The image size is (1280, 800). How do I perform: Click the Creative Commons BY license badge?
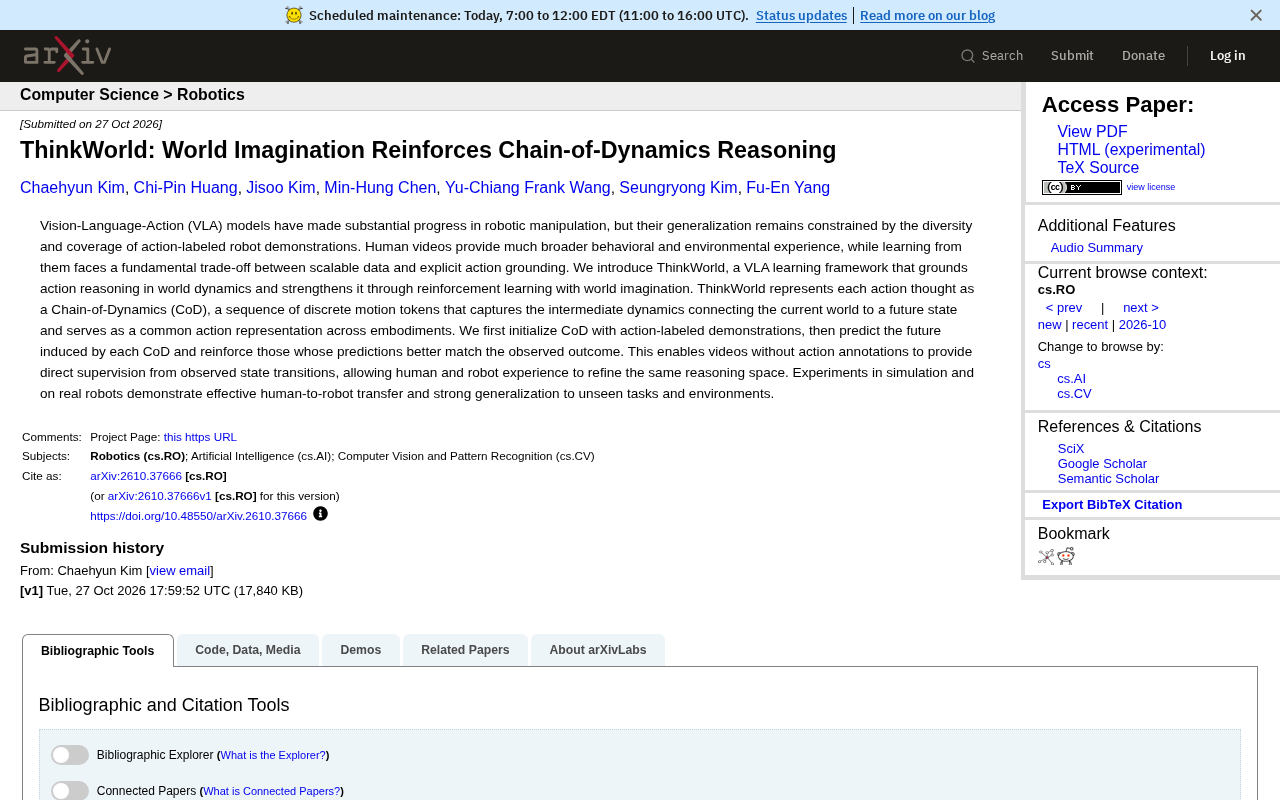(x=1081, y=187)
